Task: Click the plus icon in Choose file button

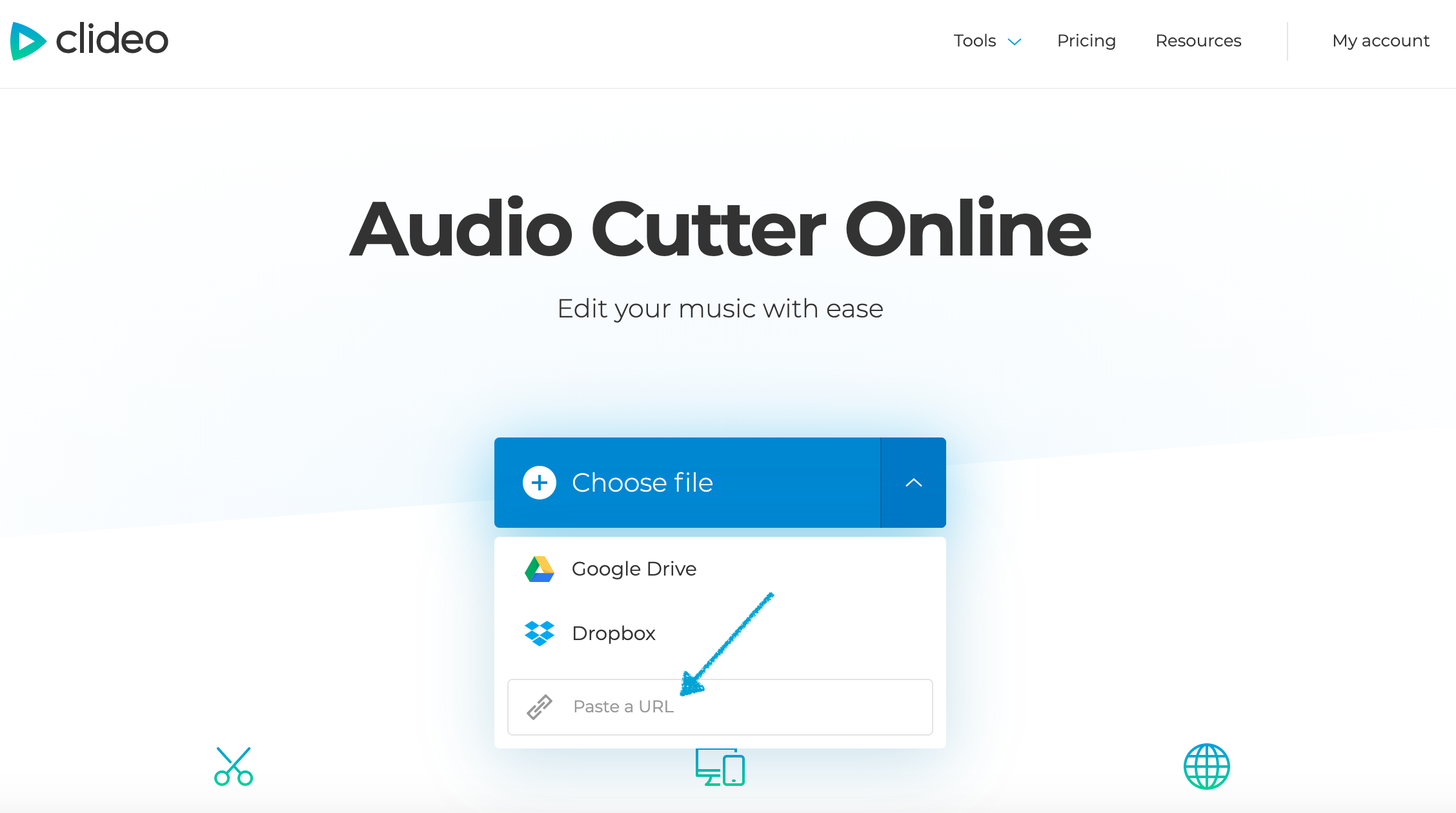Action: 539,482
